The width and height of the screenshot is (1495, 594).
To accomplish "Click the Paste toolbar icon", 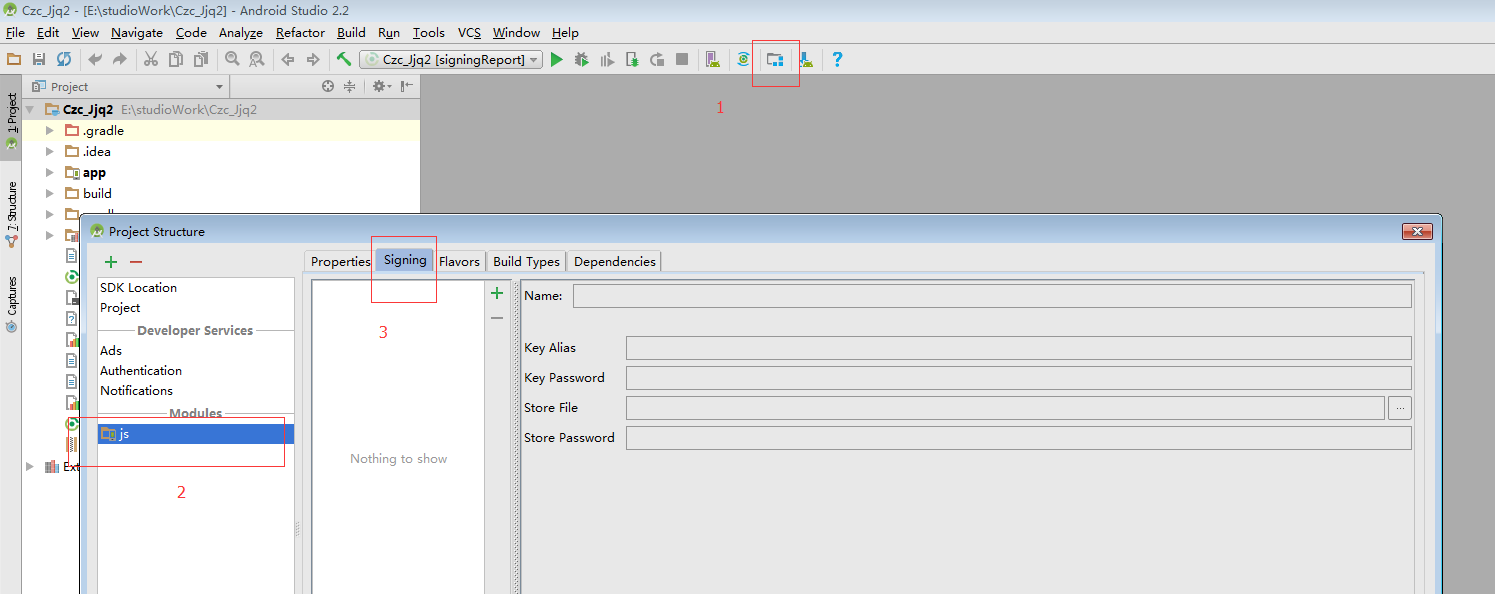I will (201, 60).
